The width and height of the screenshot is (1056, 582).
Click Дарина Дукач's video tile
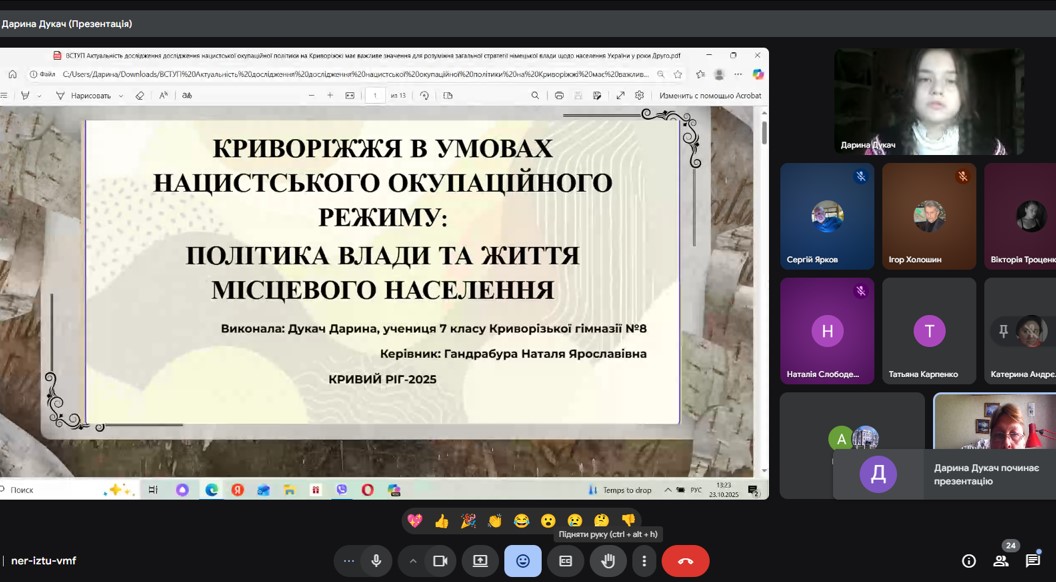(928, 102)
